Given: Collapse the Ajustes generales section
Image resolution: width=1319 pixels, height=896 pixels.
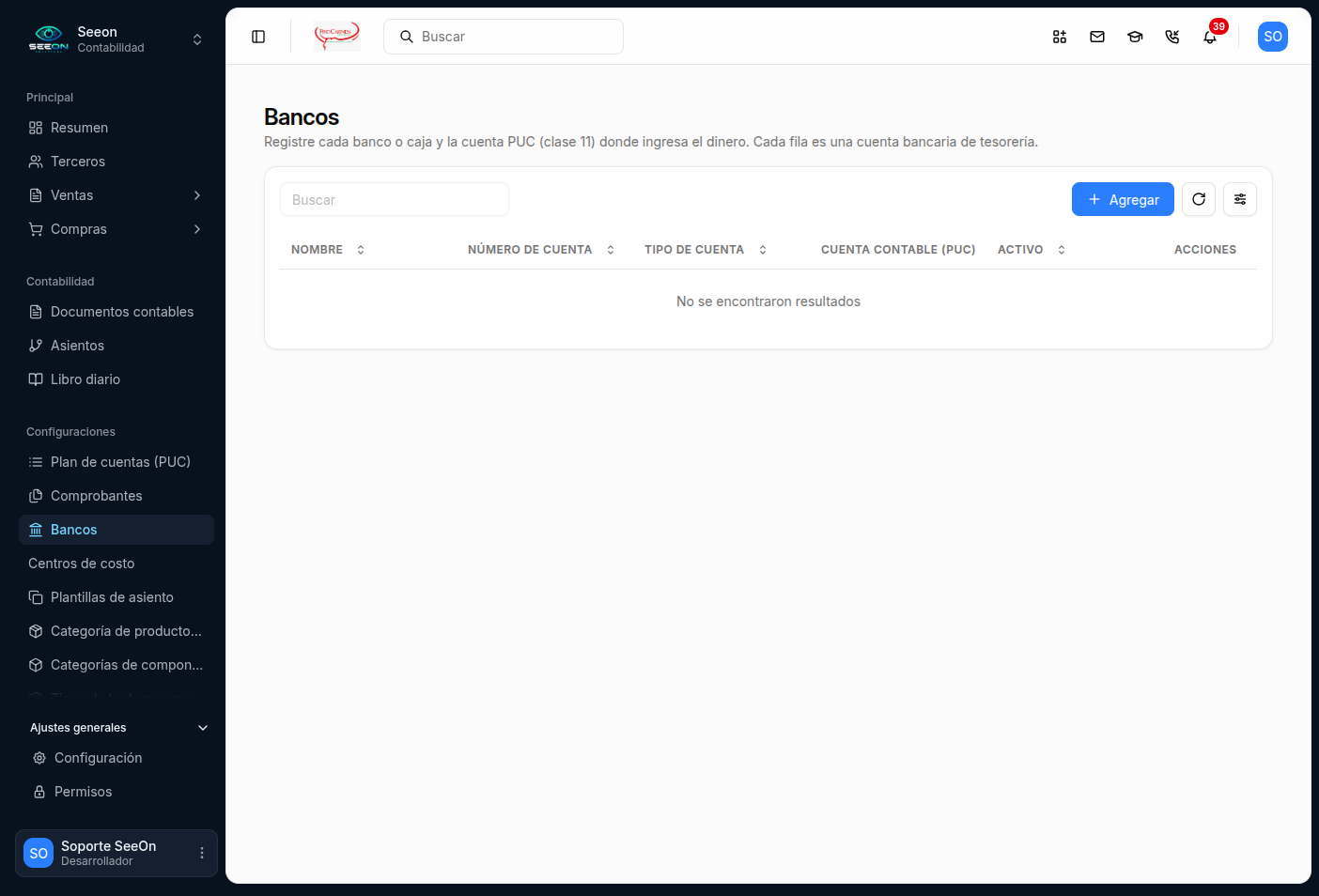Looking at the screenshot, I should point(118,728).
